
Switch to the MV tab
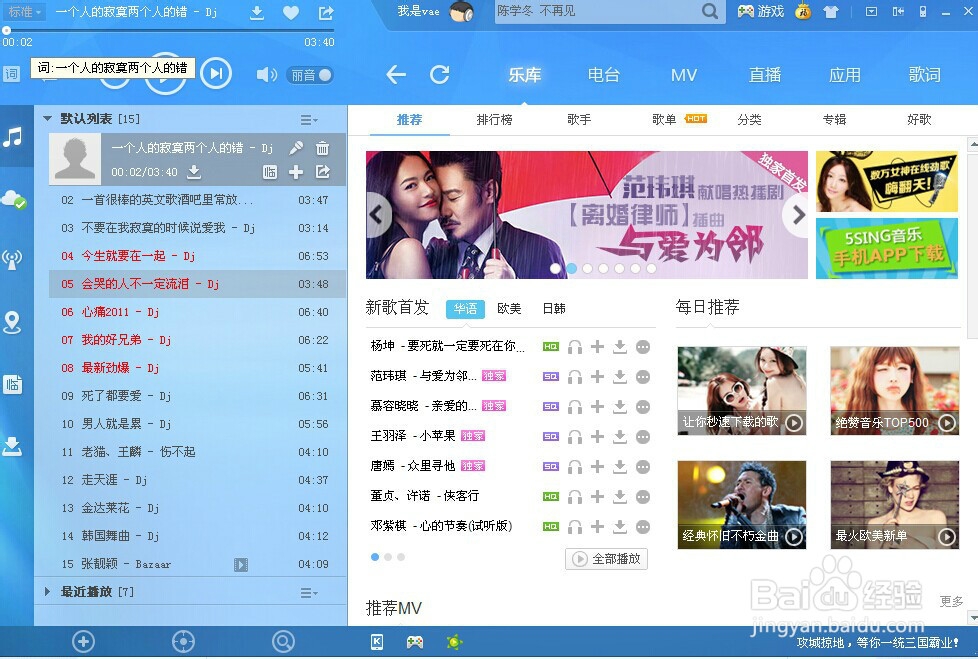(x=684, y=75)
